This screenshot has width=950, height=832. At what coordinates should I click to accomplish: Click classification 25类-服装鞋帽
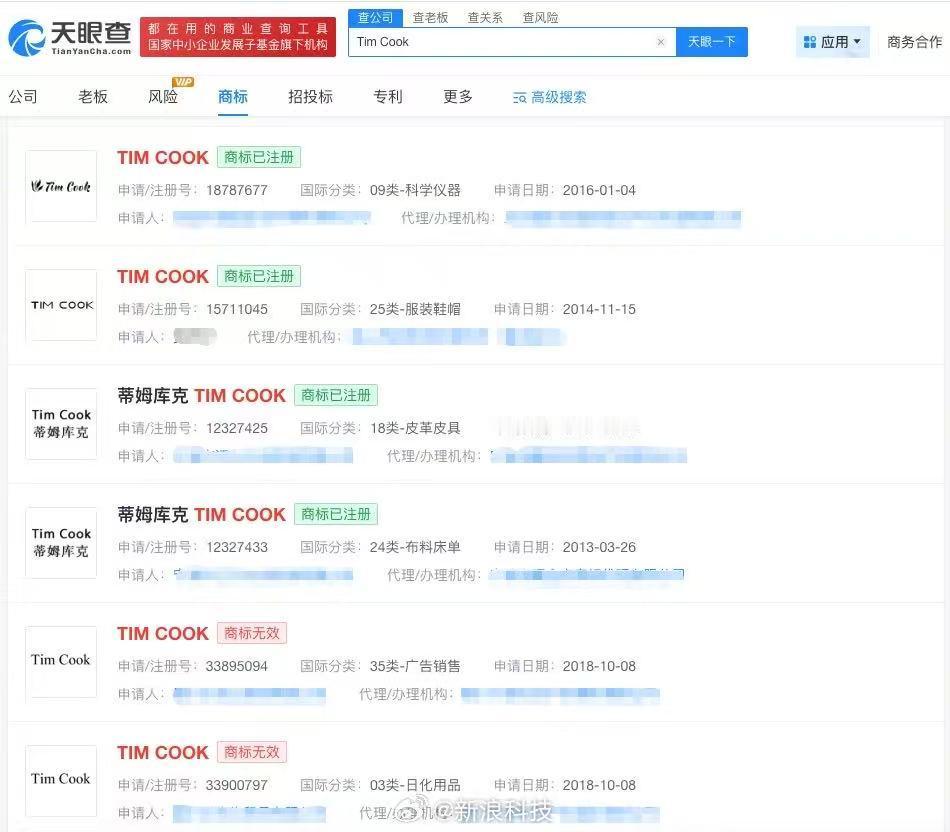415,309
